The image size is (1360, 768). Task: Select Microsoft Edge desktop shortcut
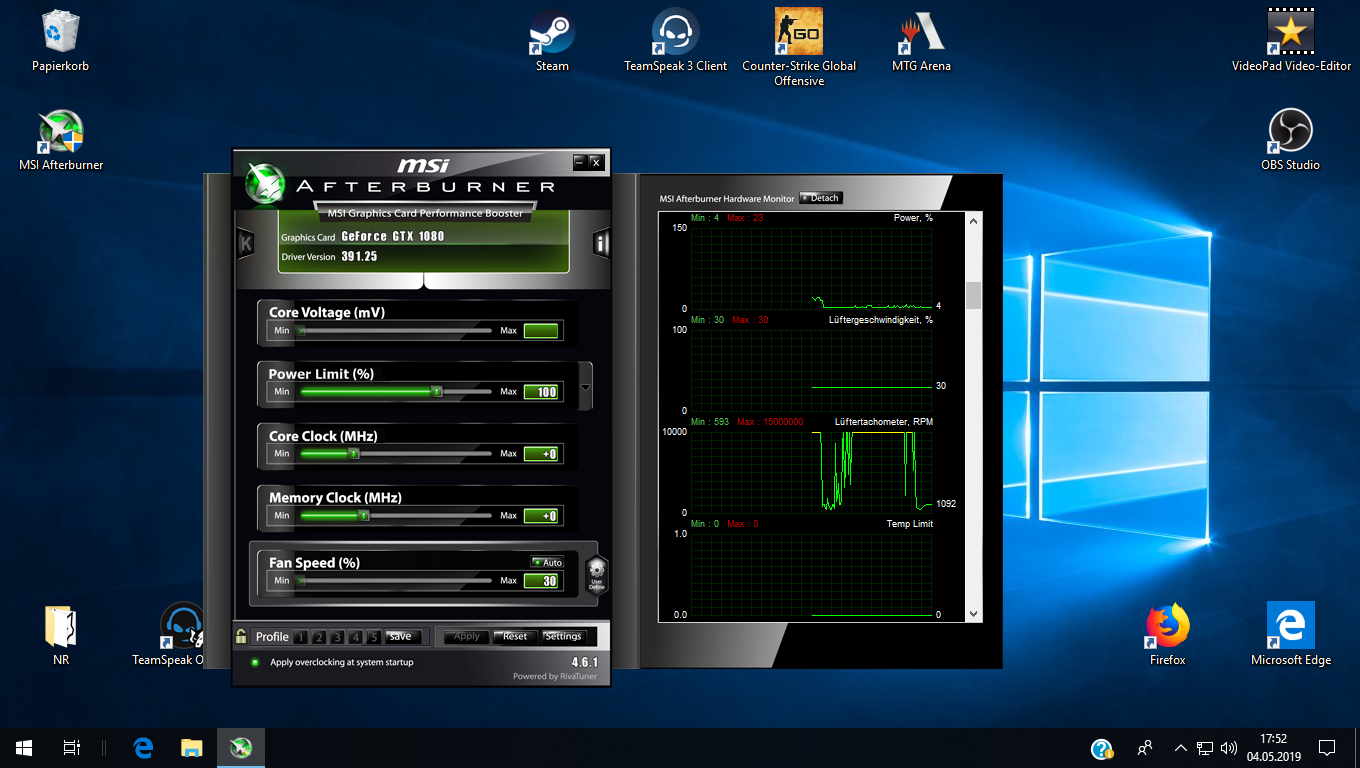coord(1291,634)
